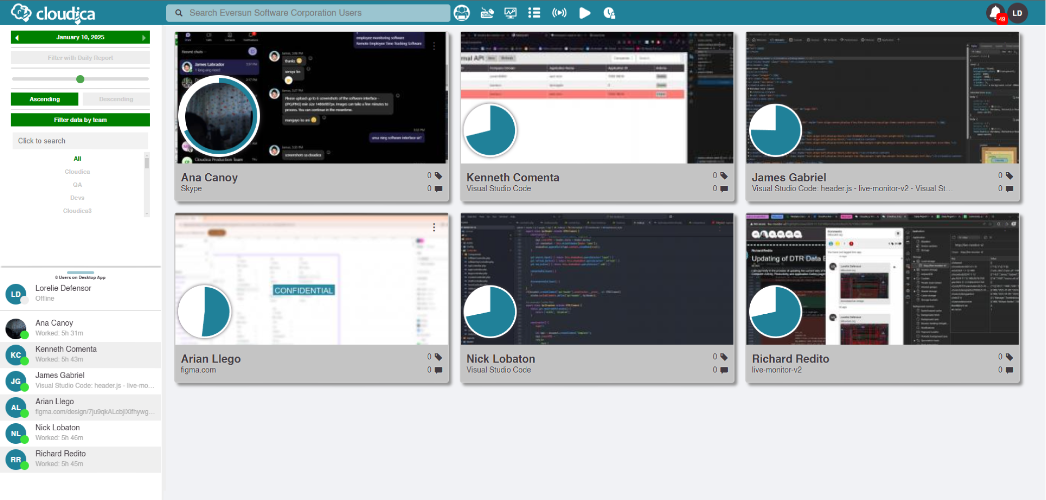Open the monitor analytics chart icon
The height and width of the screenshot is (500, 1046).
[x=510, y=13]
